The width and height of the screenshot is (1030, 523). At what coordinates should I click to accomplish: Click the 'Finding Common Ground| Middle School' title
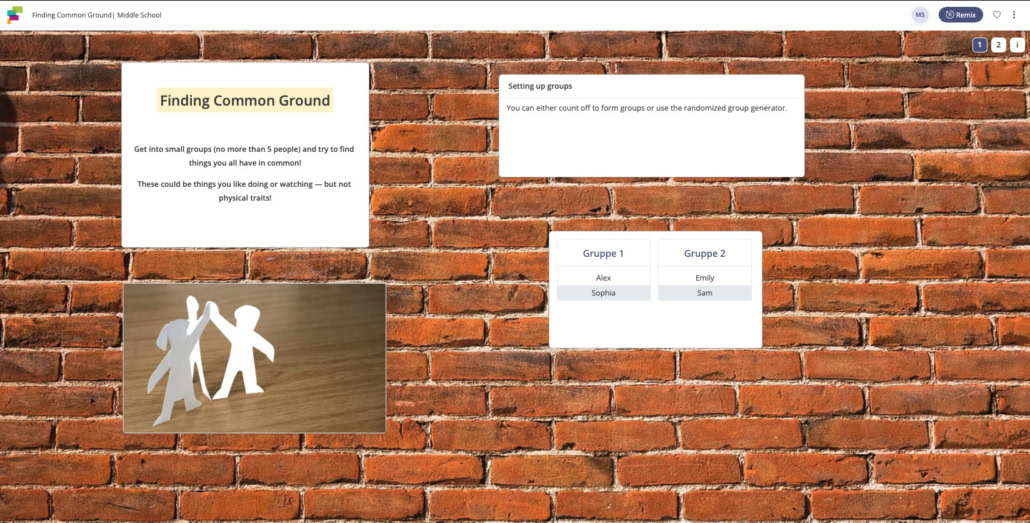pyautogui.click(x=97, y=15)
